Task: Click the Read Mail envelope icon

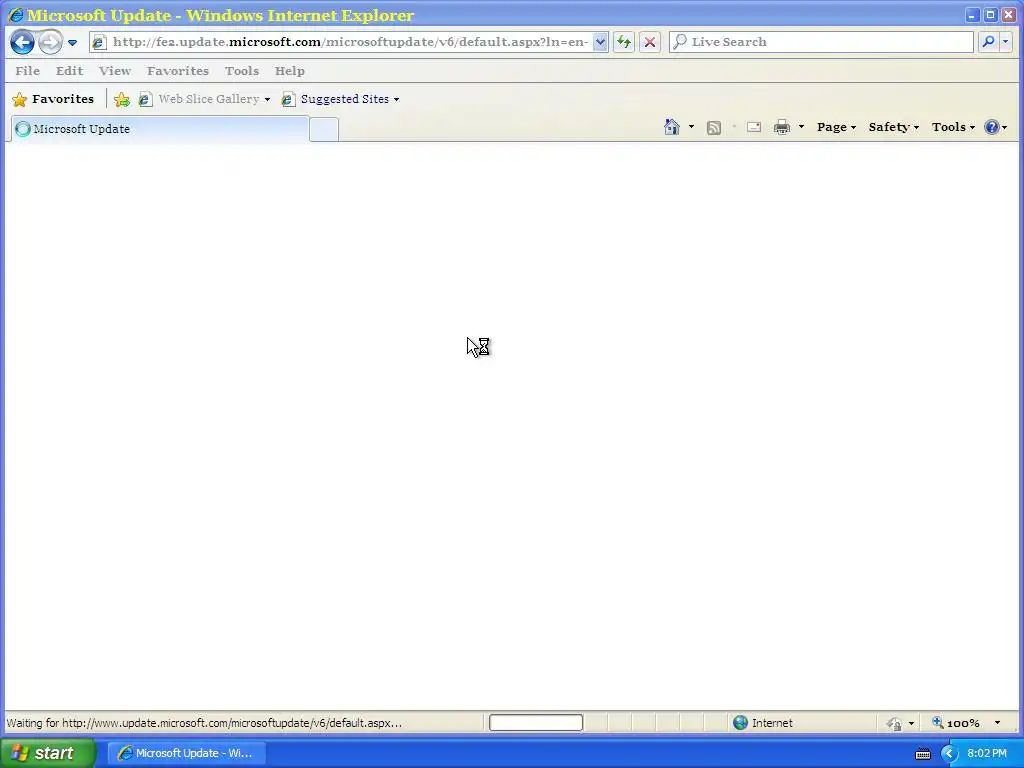Action: click(x=754, y=127)
